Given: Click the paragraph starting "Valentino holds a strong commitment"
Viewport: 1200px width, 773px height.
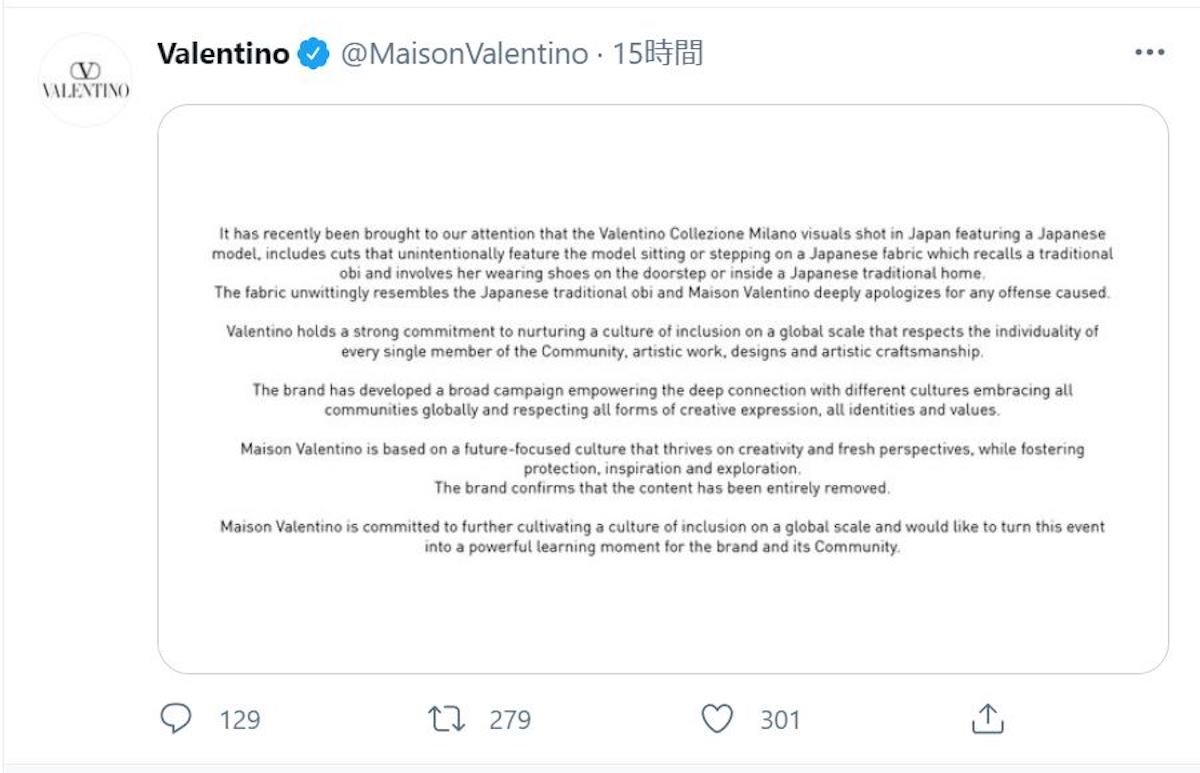Looking at the screenshot, I should 662,341.
